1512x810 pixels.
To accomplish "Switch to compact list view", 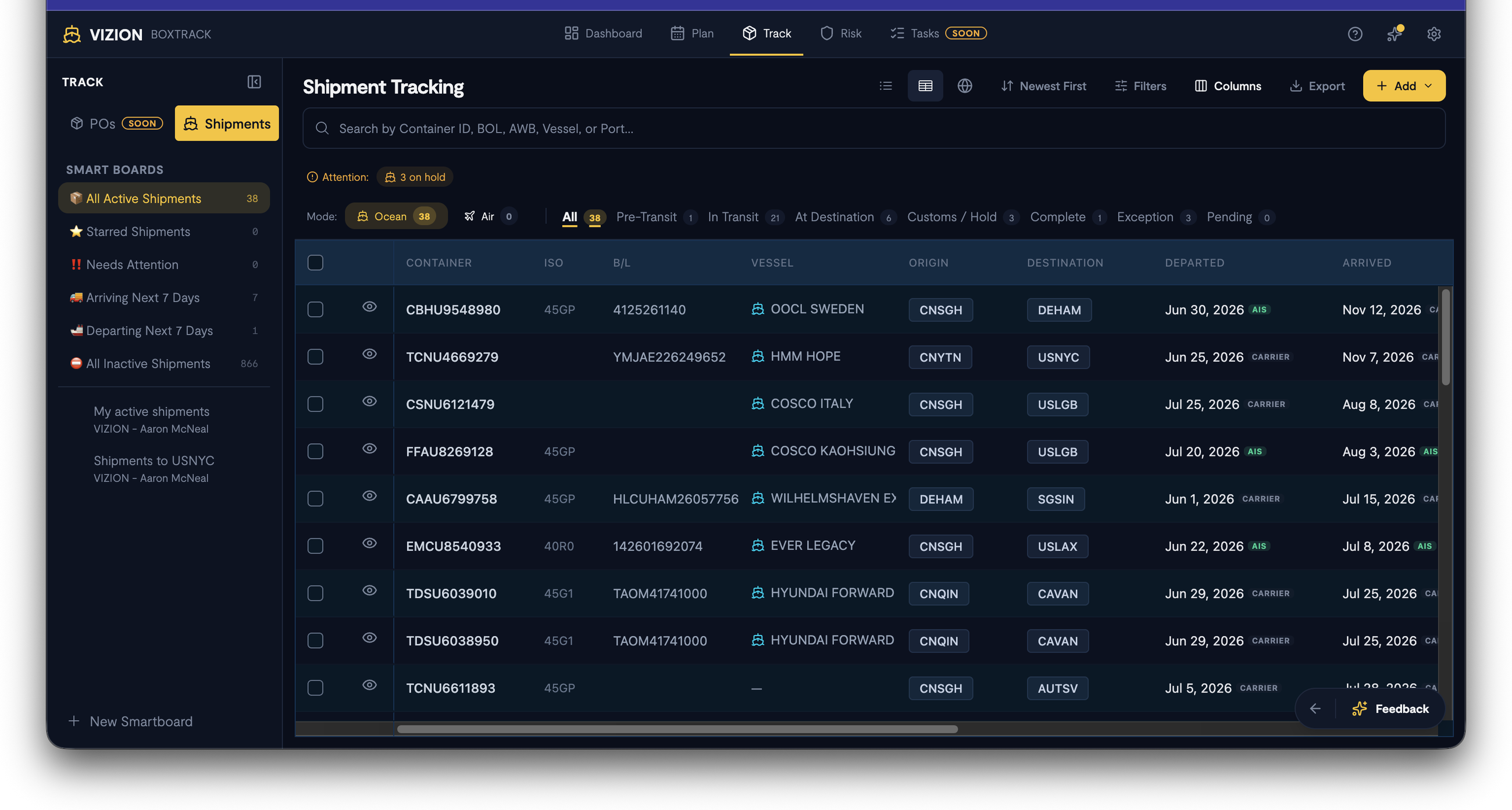I will (886, 85).
